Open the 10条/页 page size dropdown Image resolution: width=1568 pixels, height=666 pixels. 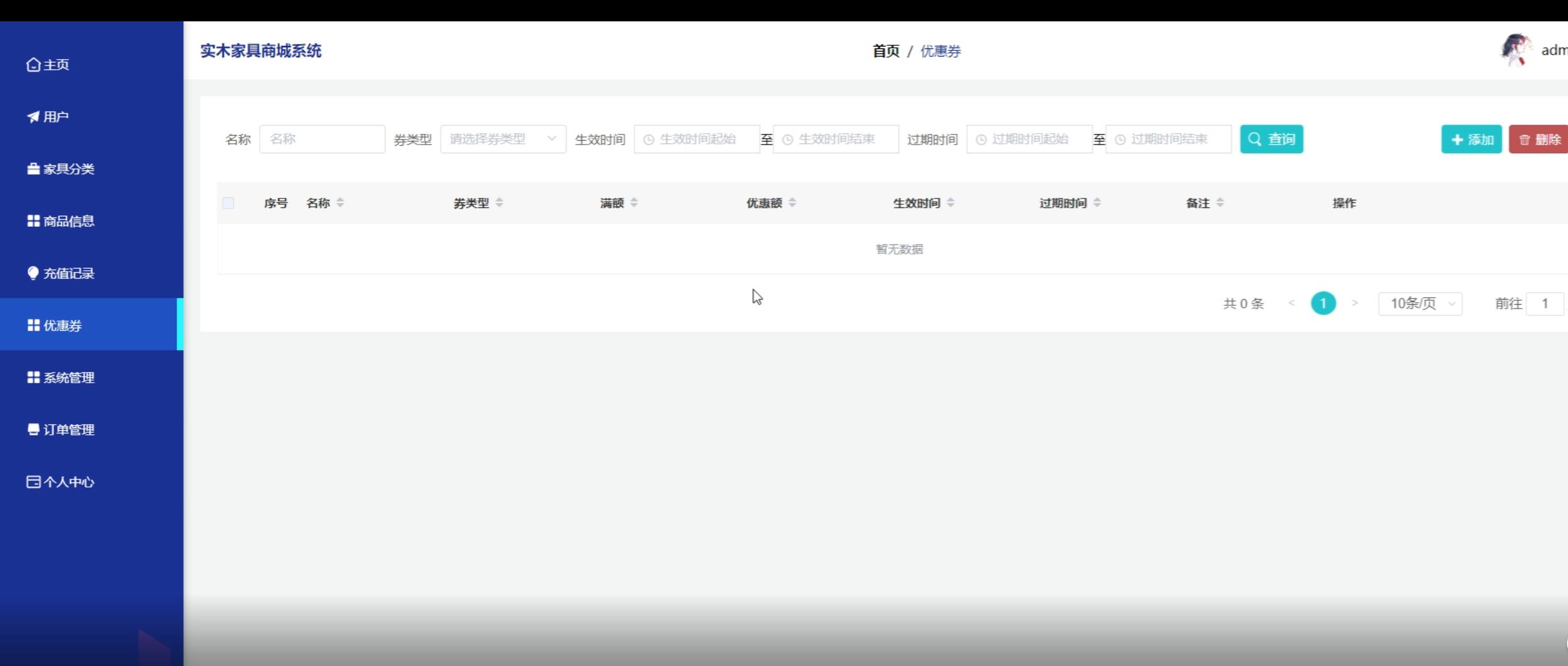(x=1420, y=303)
